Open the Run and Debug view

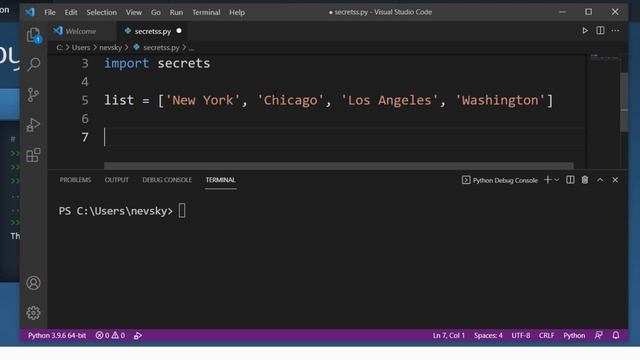click(33, 125)
